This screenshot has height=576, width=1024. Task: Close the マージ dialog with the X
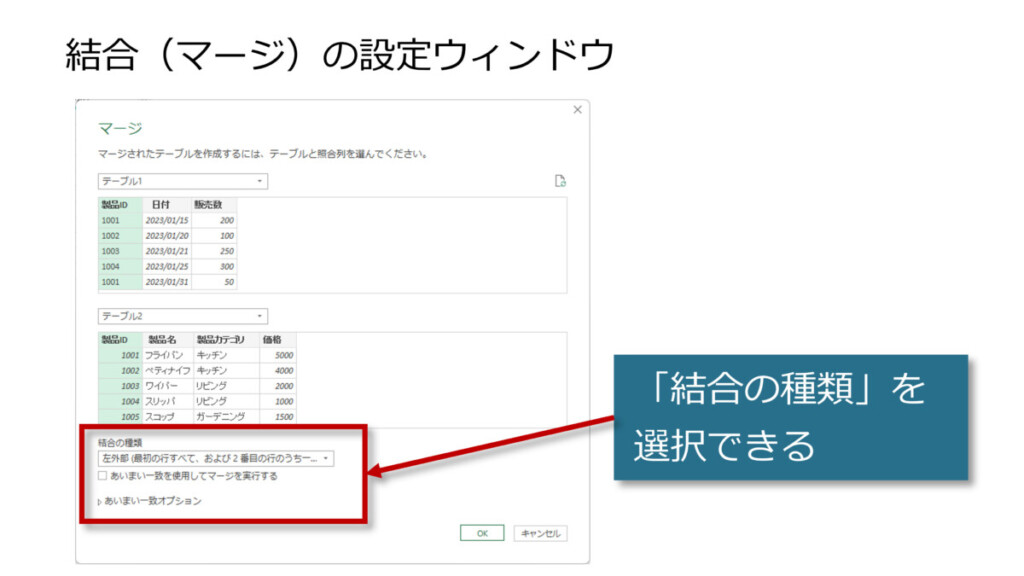click(x=577, y=110)
